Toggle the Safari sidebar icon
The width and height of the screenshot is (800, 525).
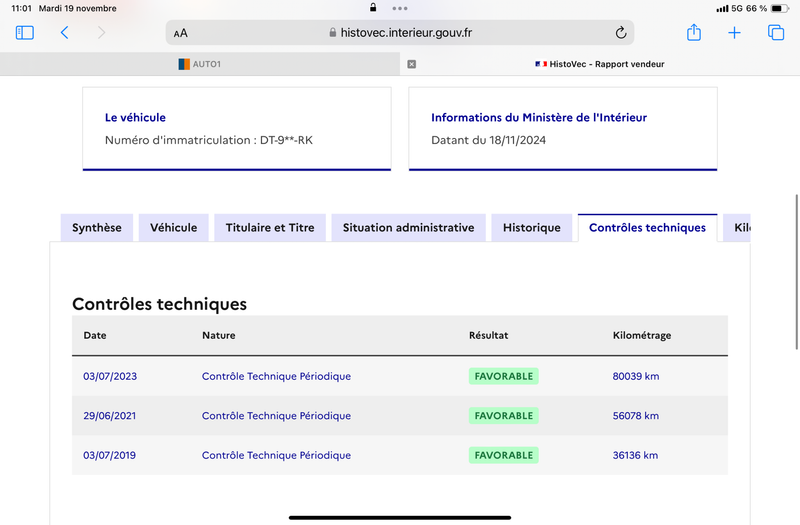pos(24,33)
